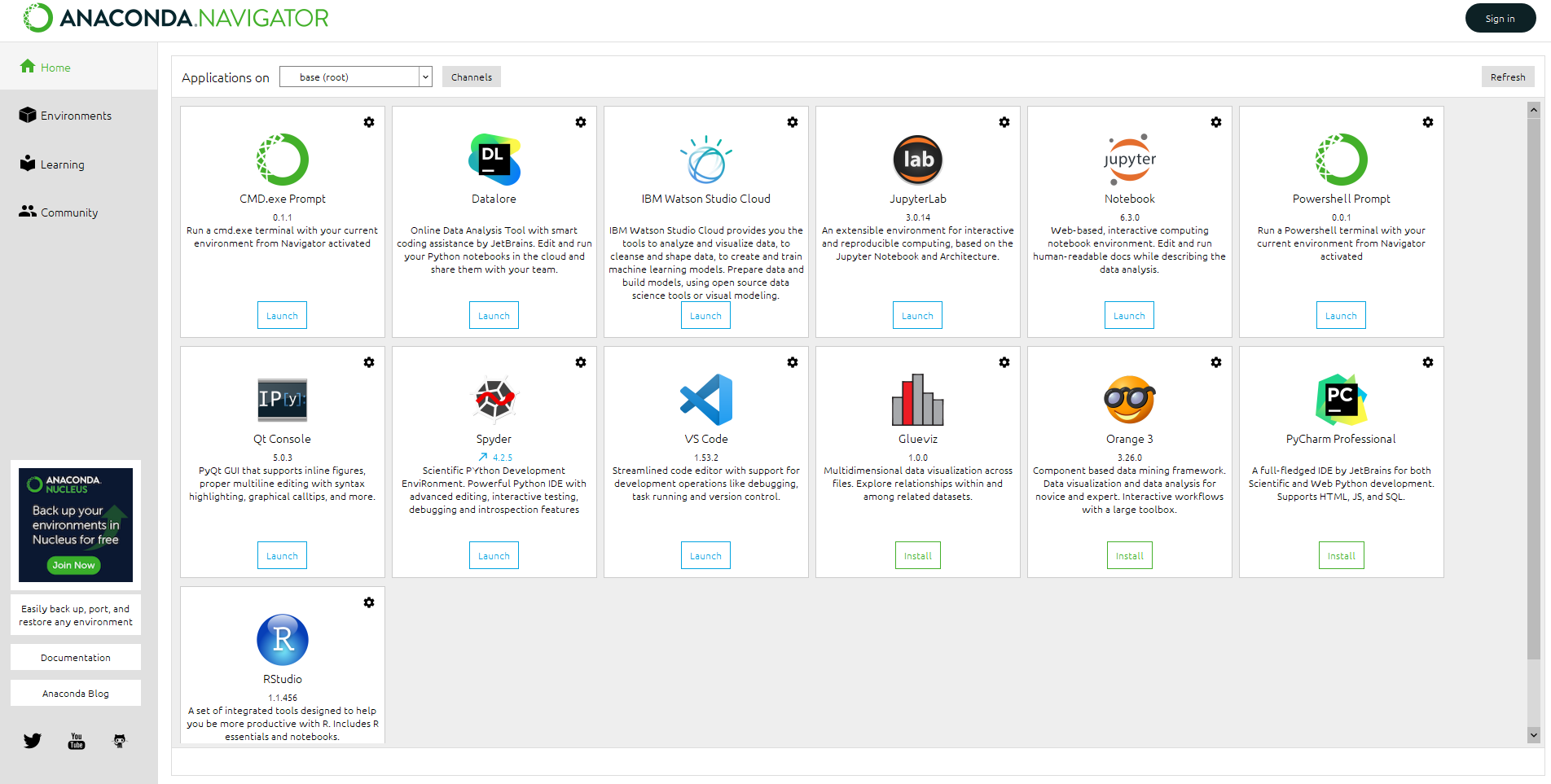The image size is (1551, 784).
Task: Click the Spyder web icon
Action: click(x=494, y=399)
